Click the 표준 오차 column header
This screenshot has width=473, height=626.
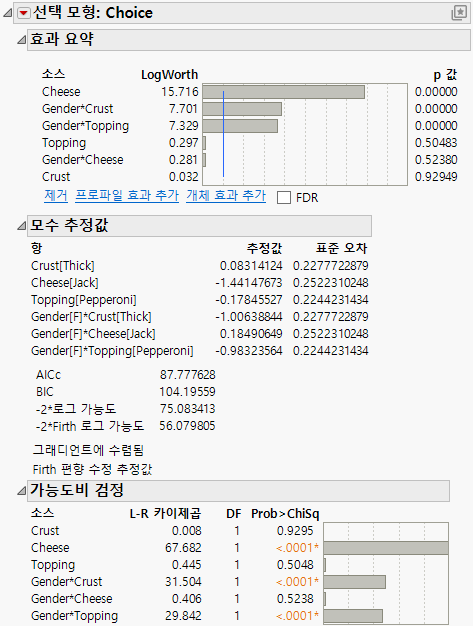pyautogui.click(x=341, y=248)
